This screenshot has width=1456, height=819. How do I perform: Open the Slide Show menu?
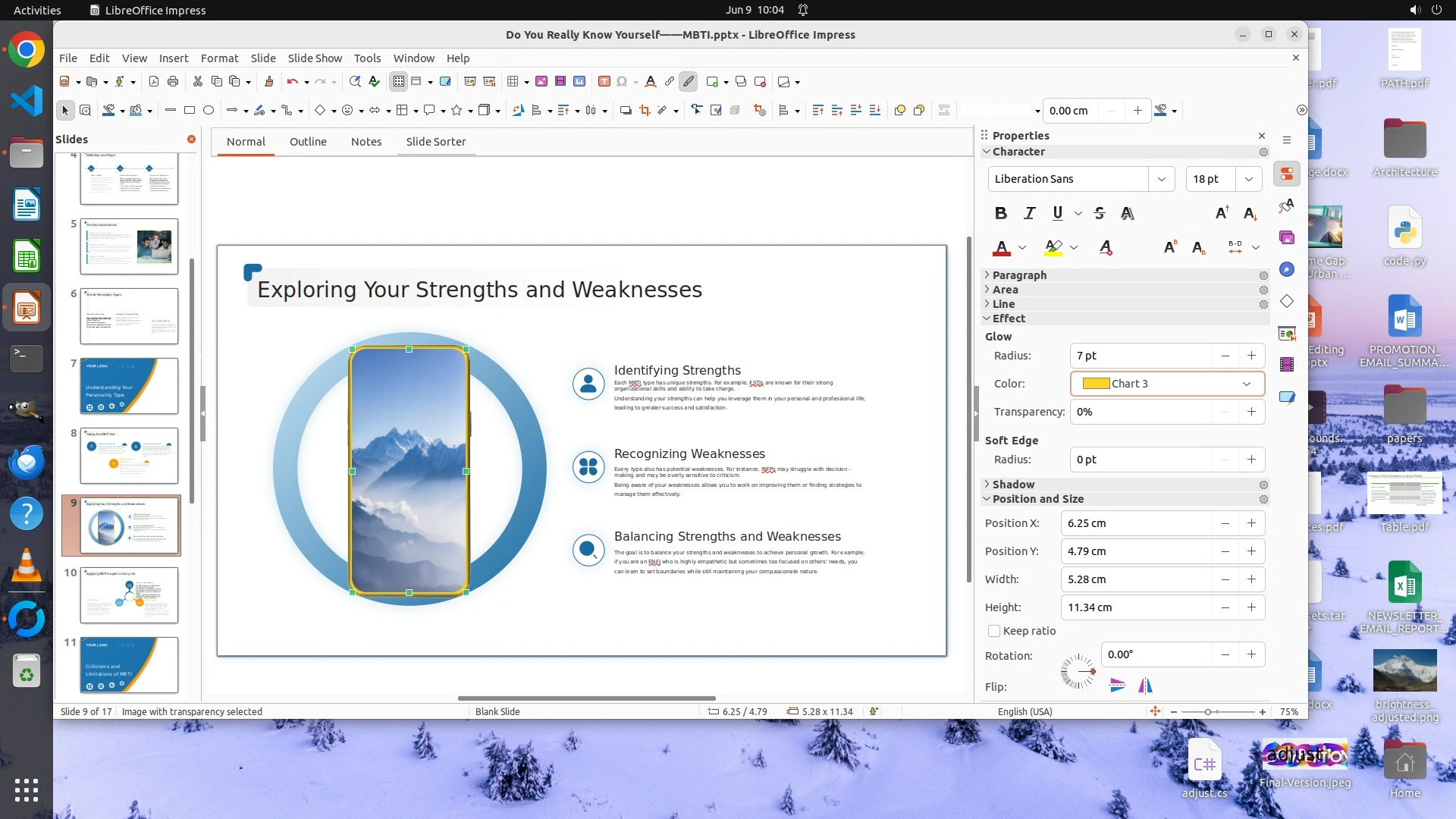tap(315, 58)
